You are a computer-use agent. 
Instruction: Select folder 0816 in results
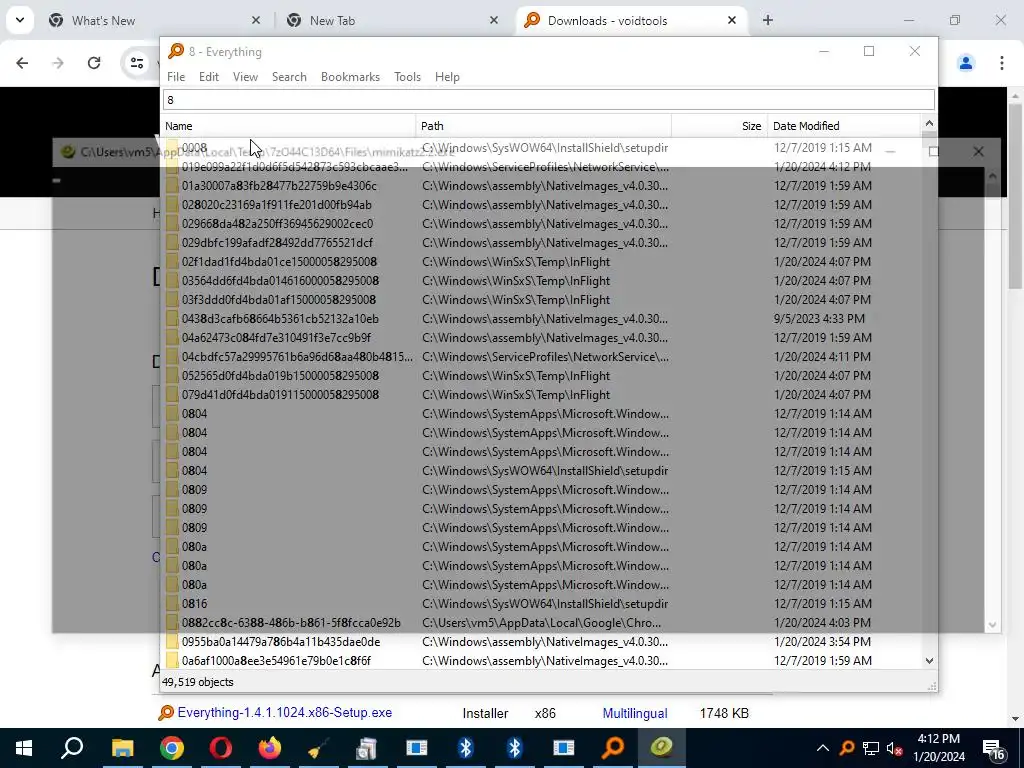tap(194, 604)
